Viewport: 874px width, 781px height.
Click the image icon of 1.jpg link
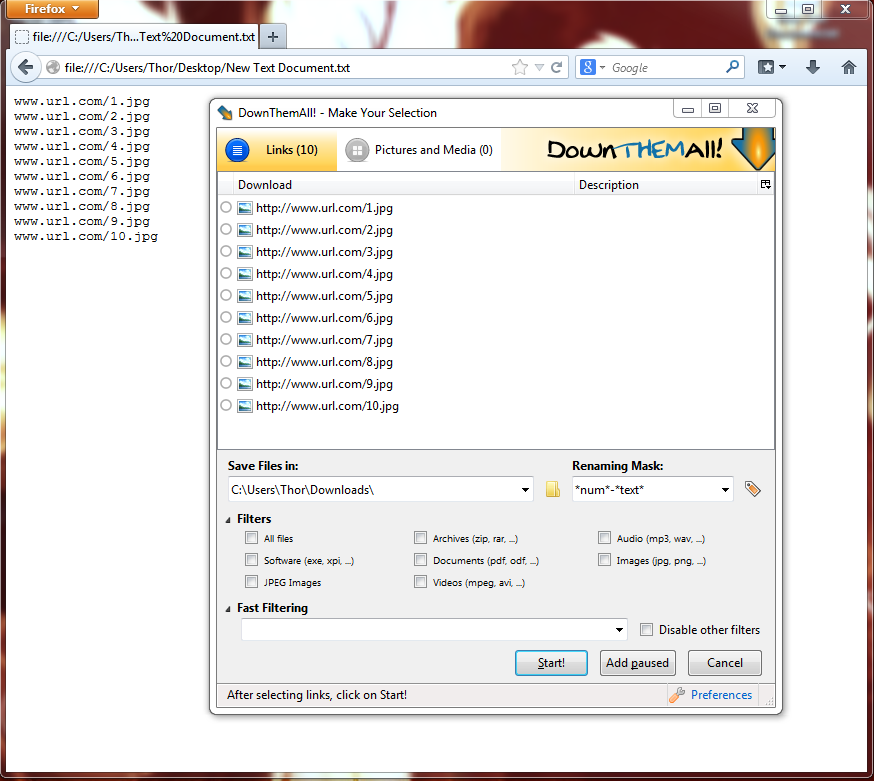tap(244, 208)
